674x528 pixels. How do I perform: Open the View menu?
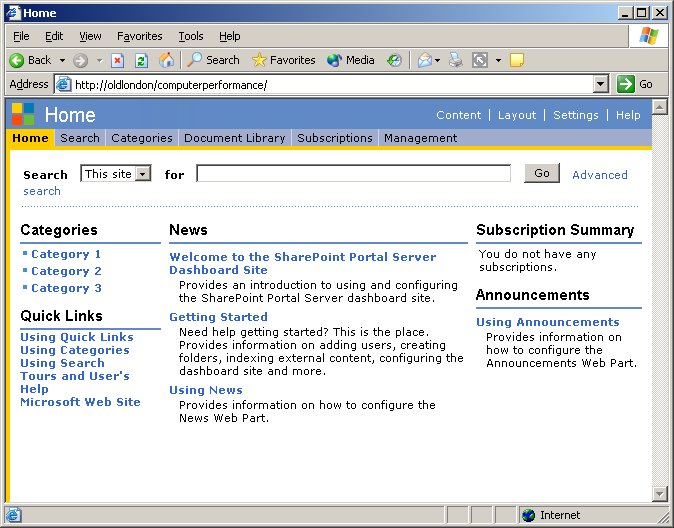tap(90, 36)
